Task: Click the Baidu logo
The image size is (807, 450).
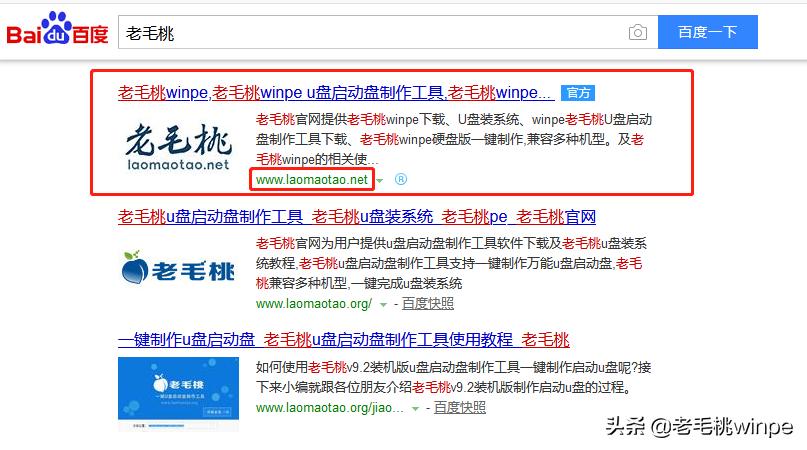Action: pyautogui.click(x=57, y=30)
